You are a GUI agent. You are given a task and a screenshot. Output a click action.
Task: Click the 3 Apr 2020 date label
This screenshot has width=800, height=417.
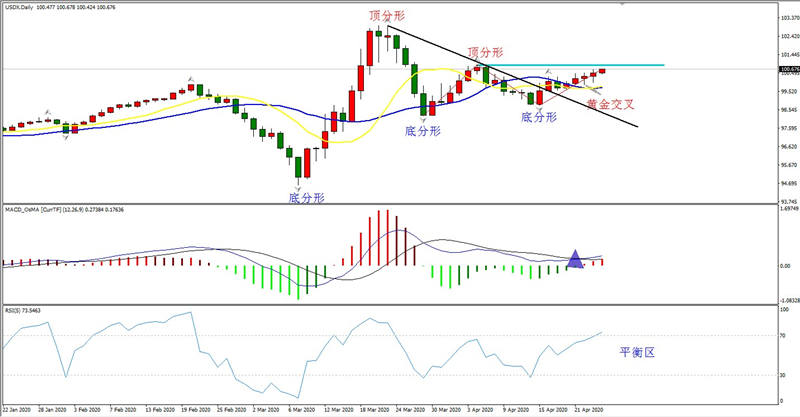[480, 410]
